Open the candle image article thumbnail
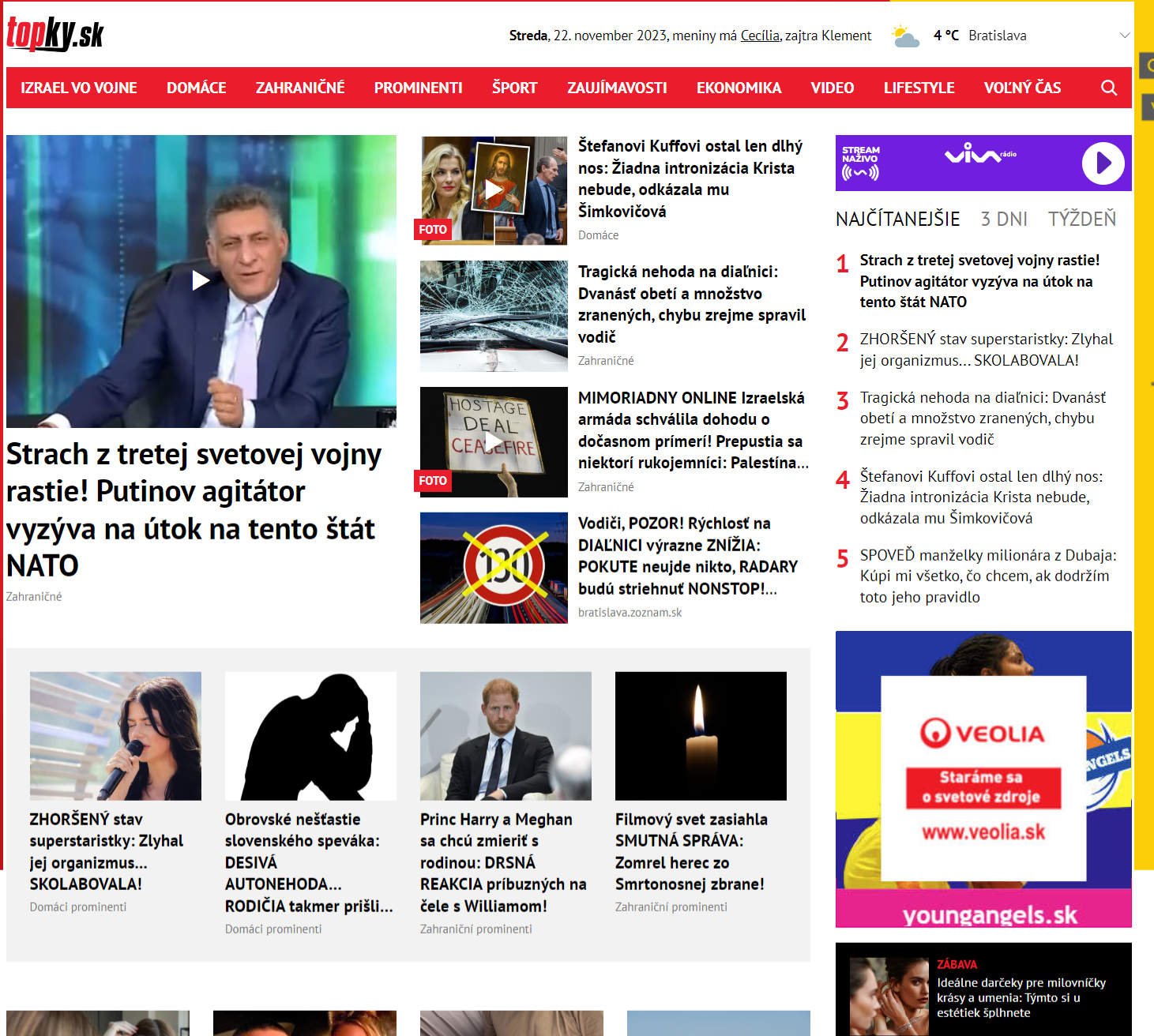Screen dimensions: 1154x1036 [x=701, y=736]
